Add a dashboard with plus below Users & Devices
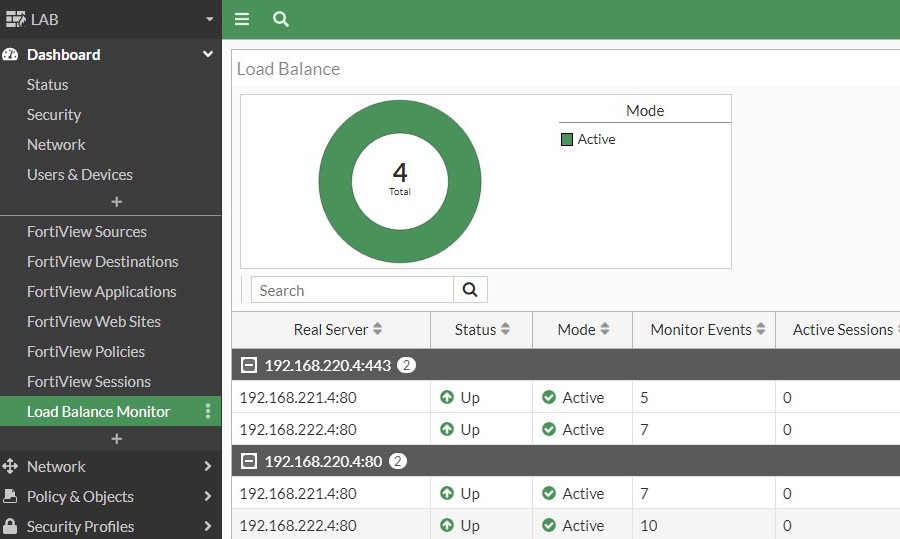The width and height of the screenshot is (900, 539). point(117,201)
